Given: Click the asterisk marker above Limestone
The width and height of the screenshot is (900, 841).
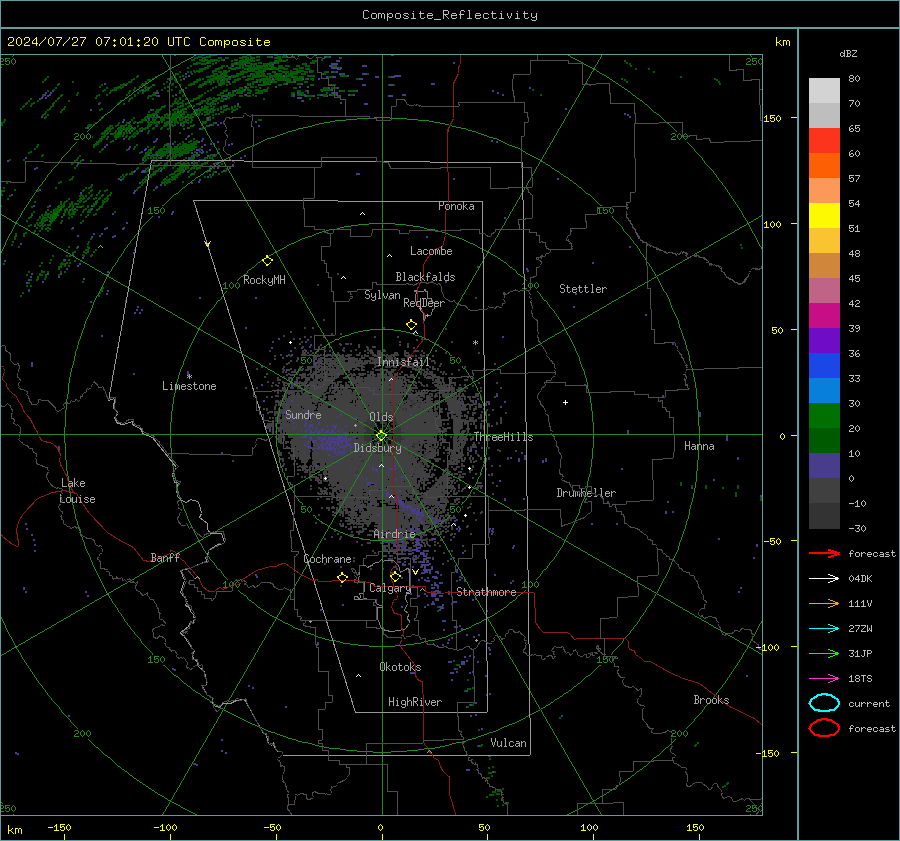Looking at the screenshot, I should tap(189, 376).
